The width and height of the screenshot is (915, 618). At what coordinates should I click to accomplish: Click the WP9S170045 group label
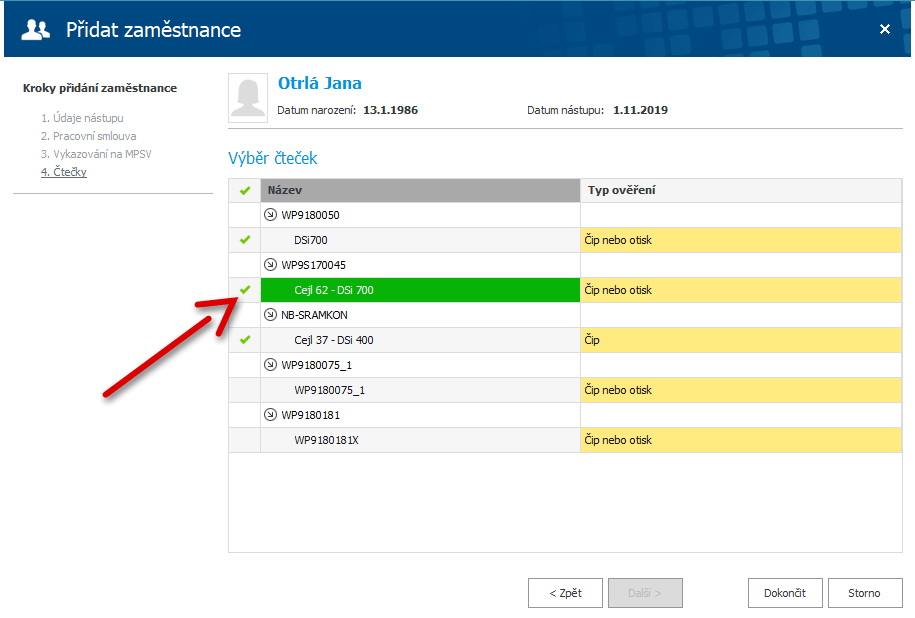[x=313, y=265]
